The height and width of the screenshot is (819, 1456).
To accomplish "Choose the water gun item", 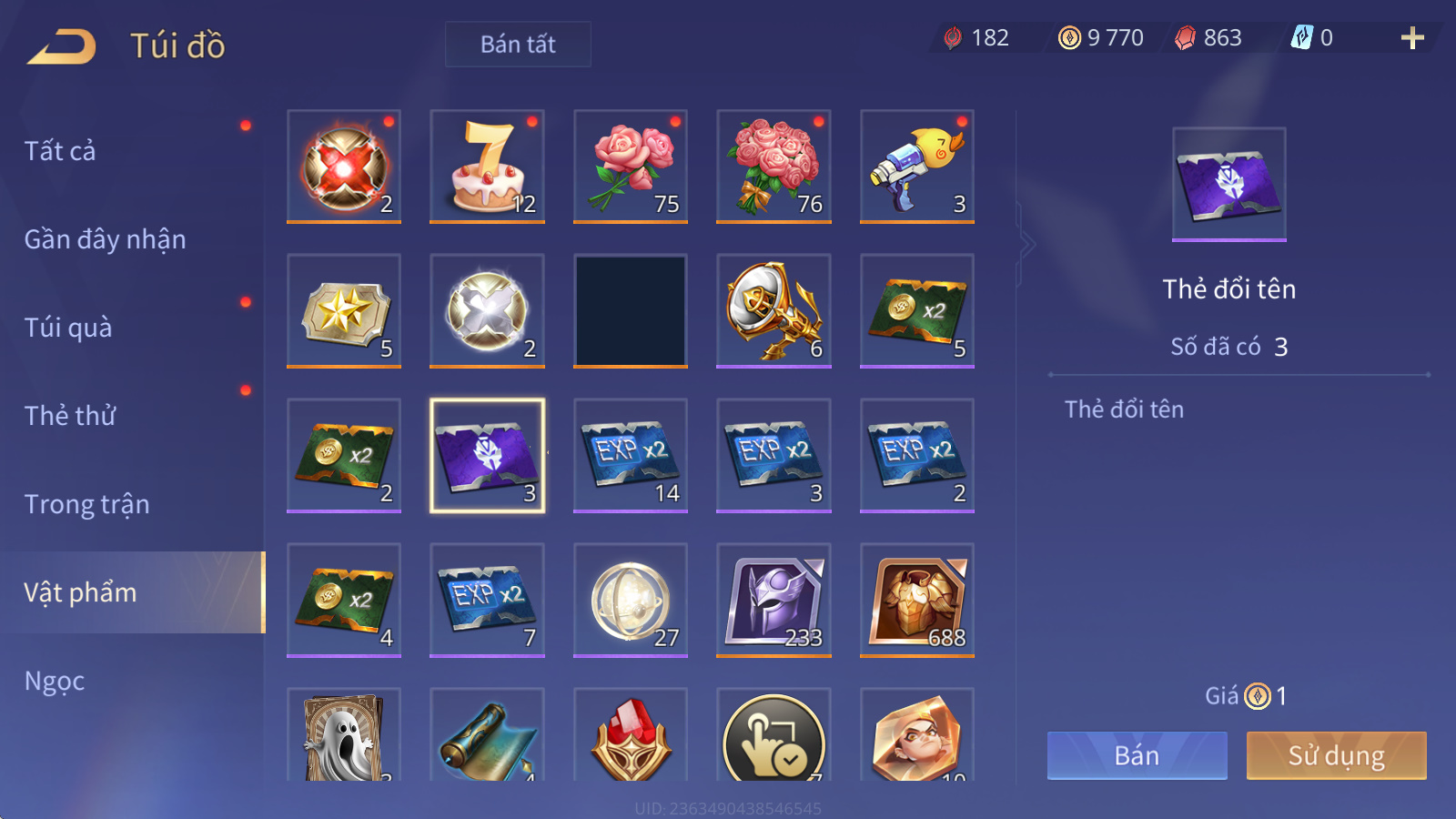I will (917, 167).
